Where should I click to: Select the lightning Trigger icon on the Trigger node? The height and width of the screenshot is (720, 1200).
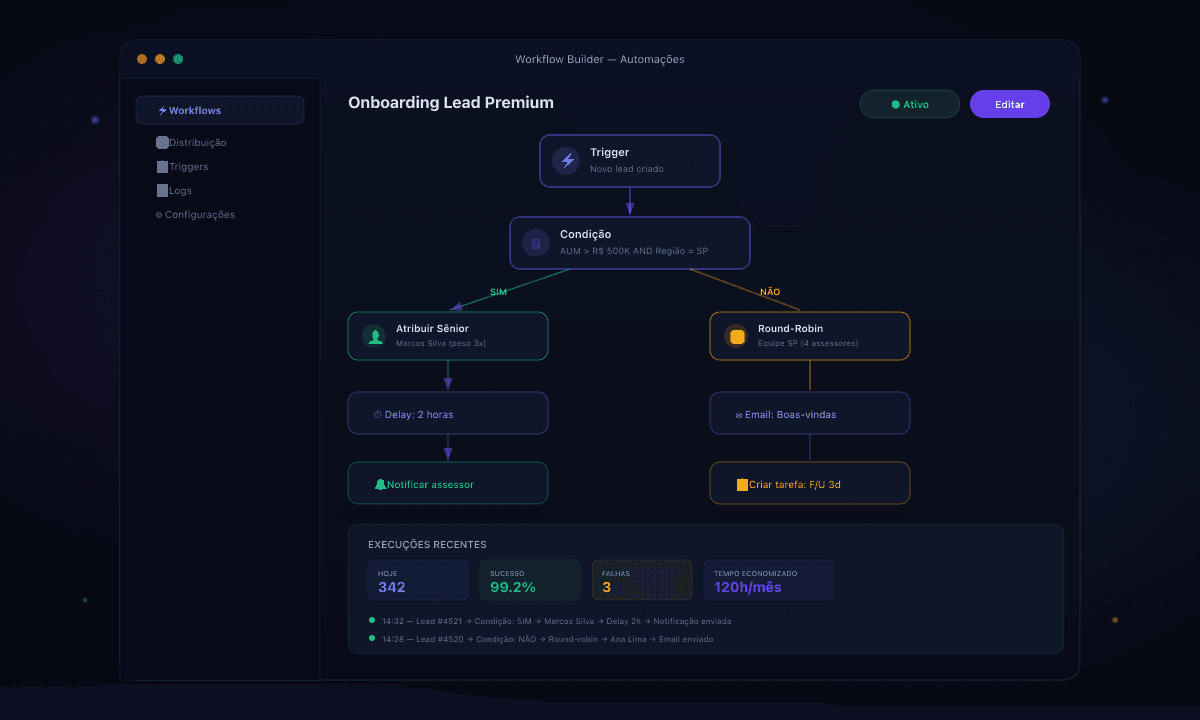pyautogui.click(x=564, y=160)
